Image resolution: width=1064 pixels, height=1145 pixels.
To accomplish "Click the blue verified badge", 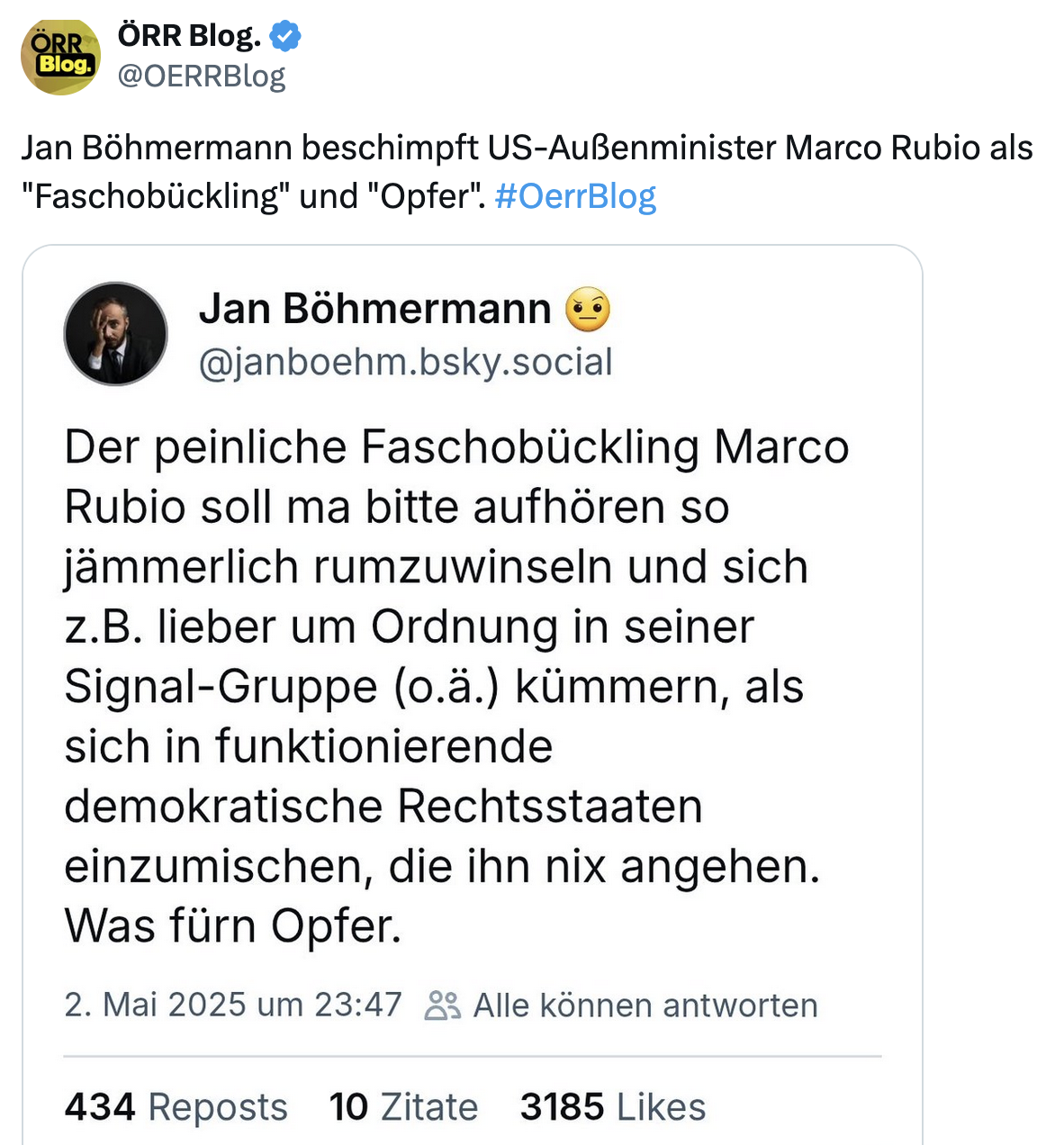I will pyautogui.click(x=285, y=37).
